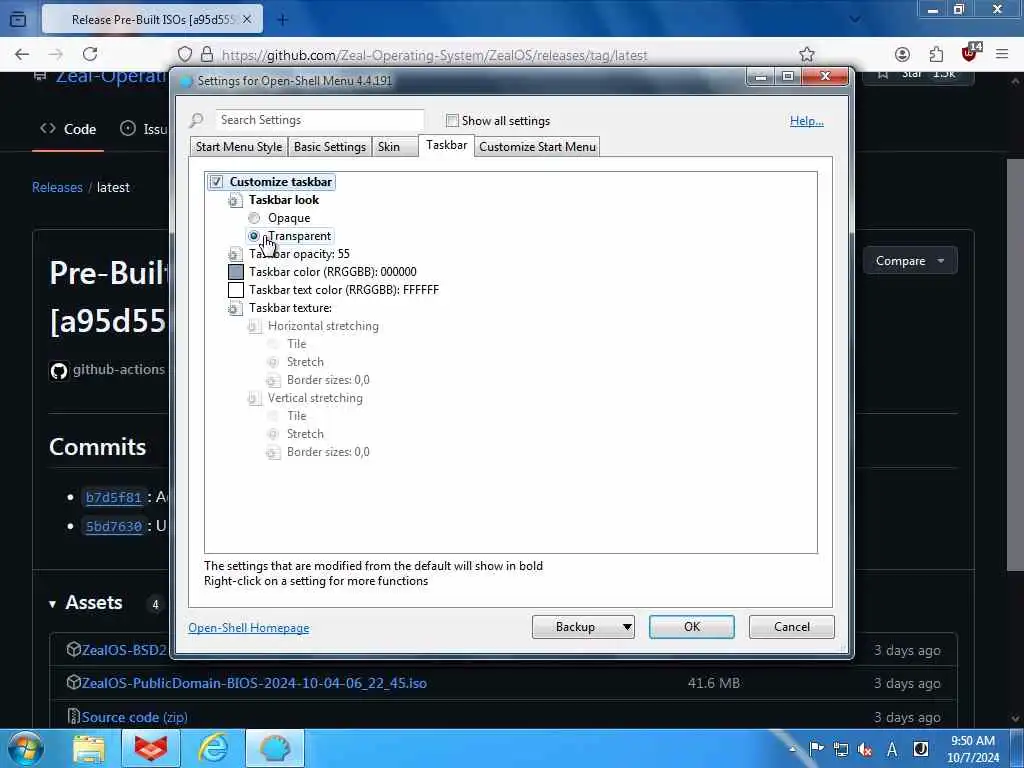Image resolution: width=1024 pixels, height=768 pixels.
Task: Switch to Customize Start Menu tab
Action: tap(537, 147)
